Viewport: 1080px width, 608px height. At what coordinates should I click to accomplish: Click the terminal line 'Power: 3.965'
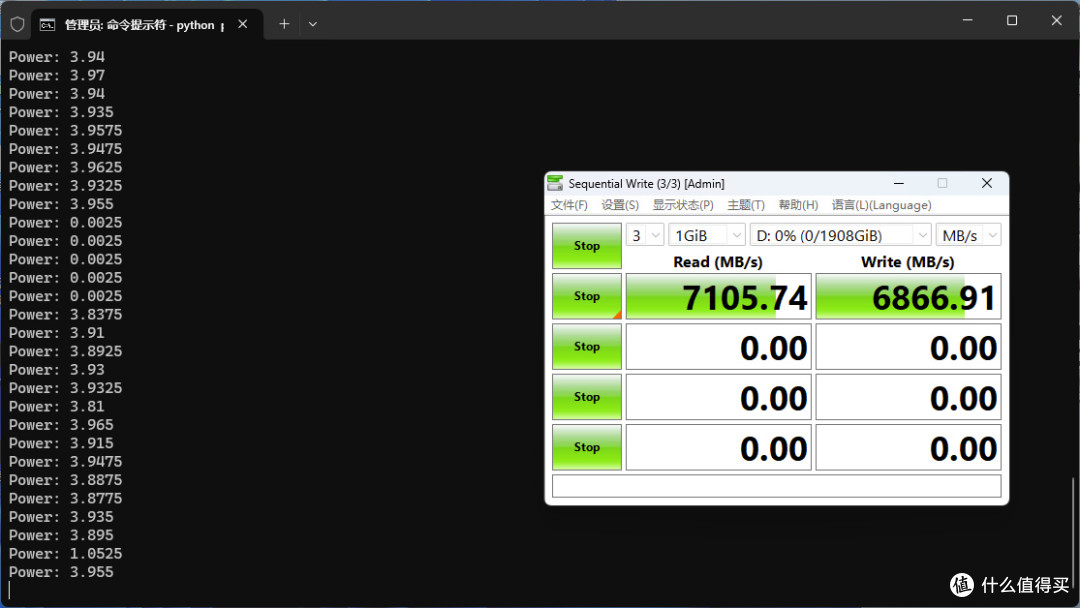pos(61,425)
